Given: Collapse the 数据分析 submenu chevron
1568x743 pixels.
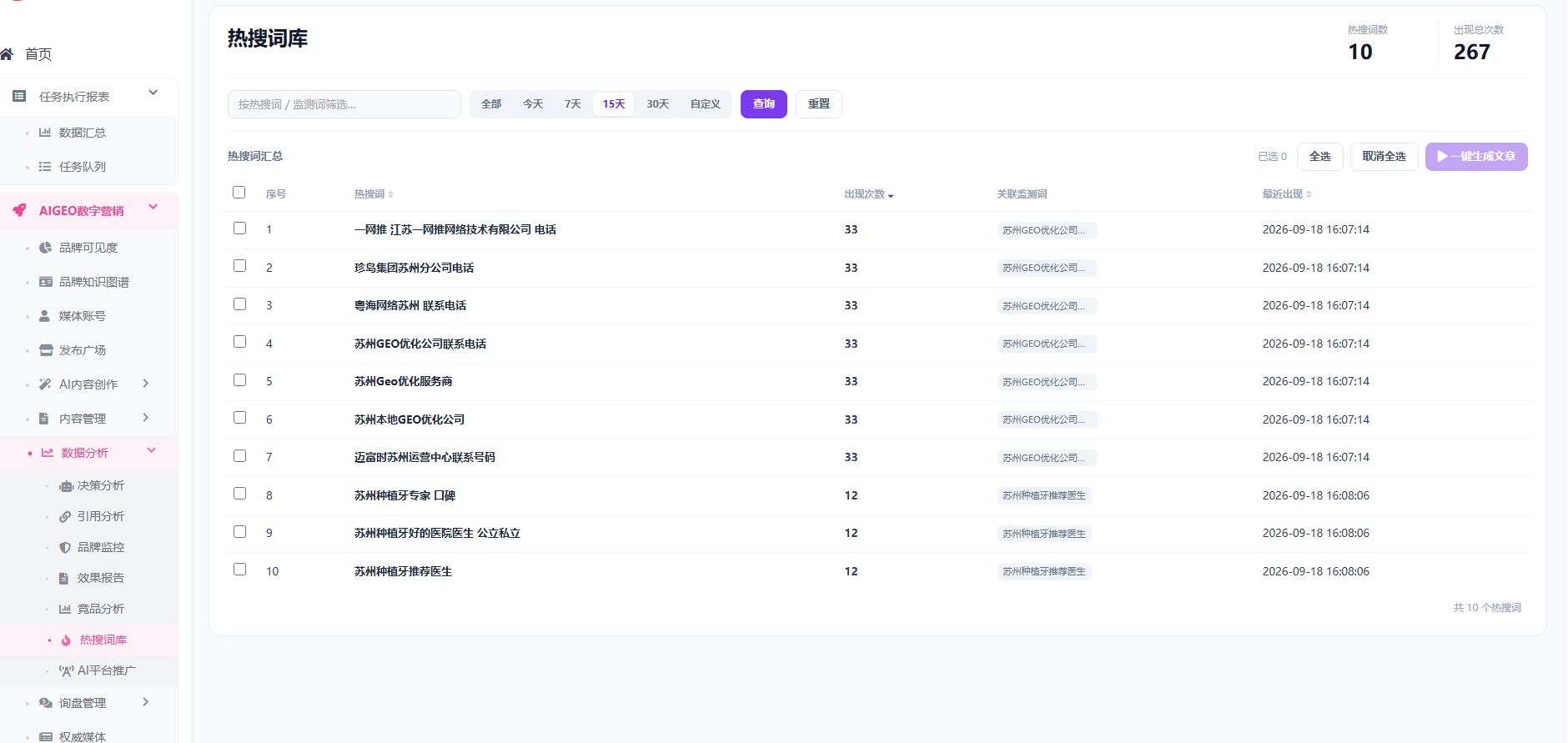Looking at the screenshot, I should coord(152,451).
